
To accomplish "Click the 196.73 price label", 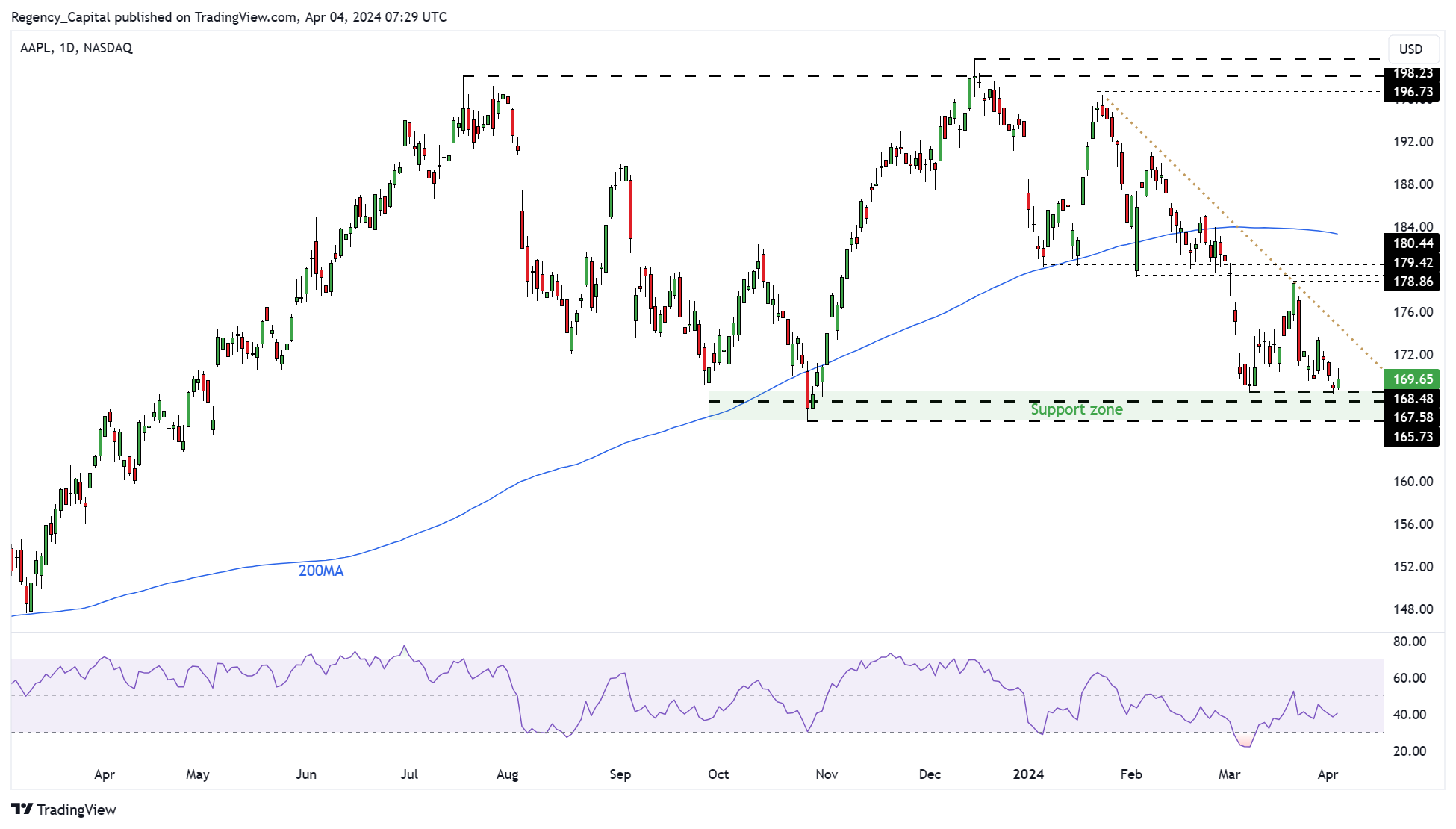I will [1410, 92].
